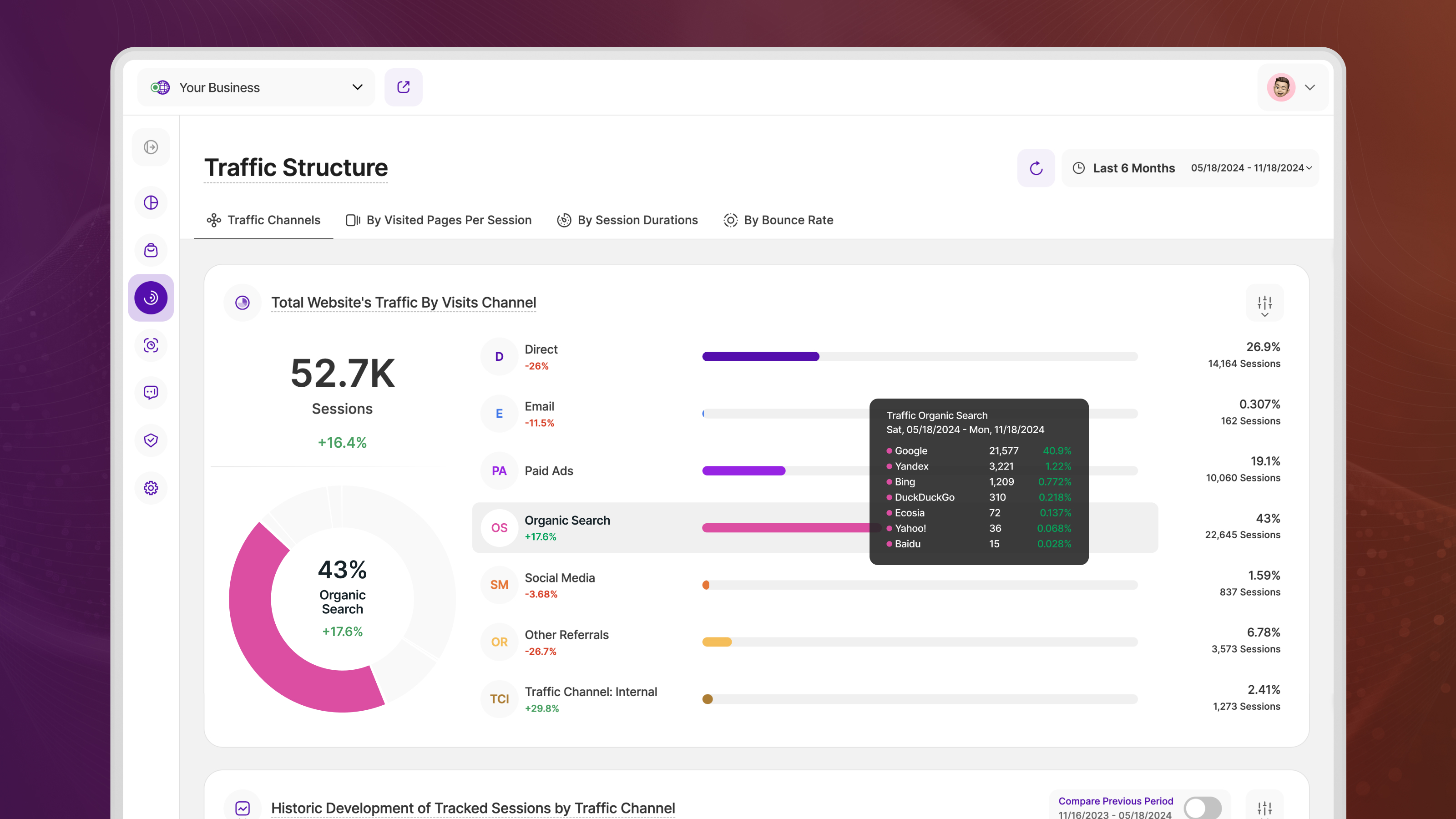
Task: Click Total Website's Traffic By Visits Channel heading
Action: click(404, 303)
